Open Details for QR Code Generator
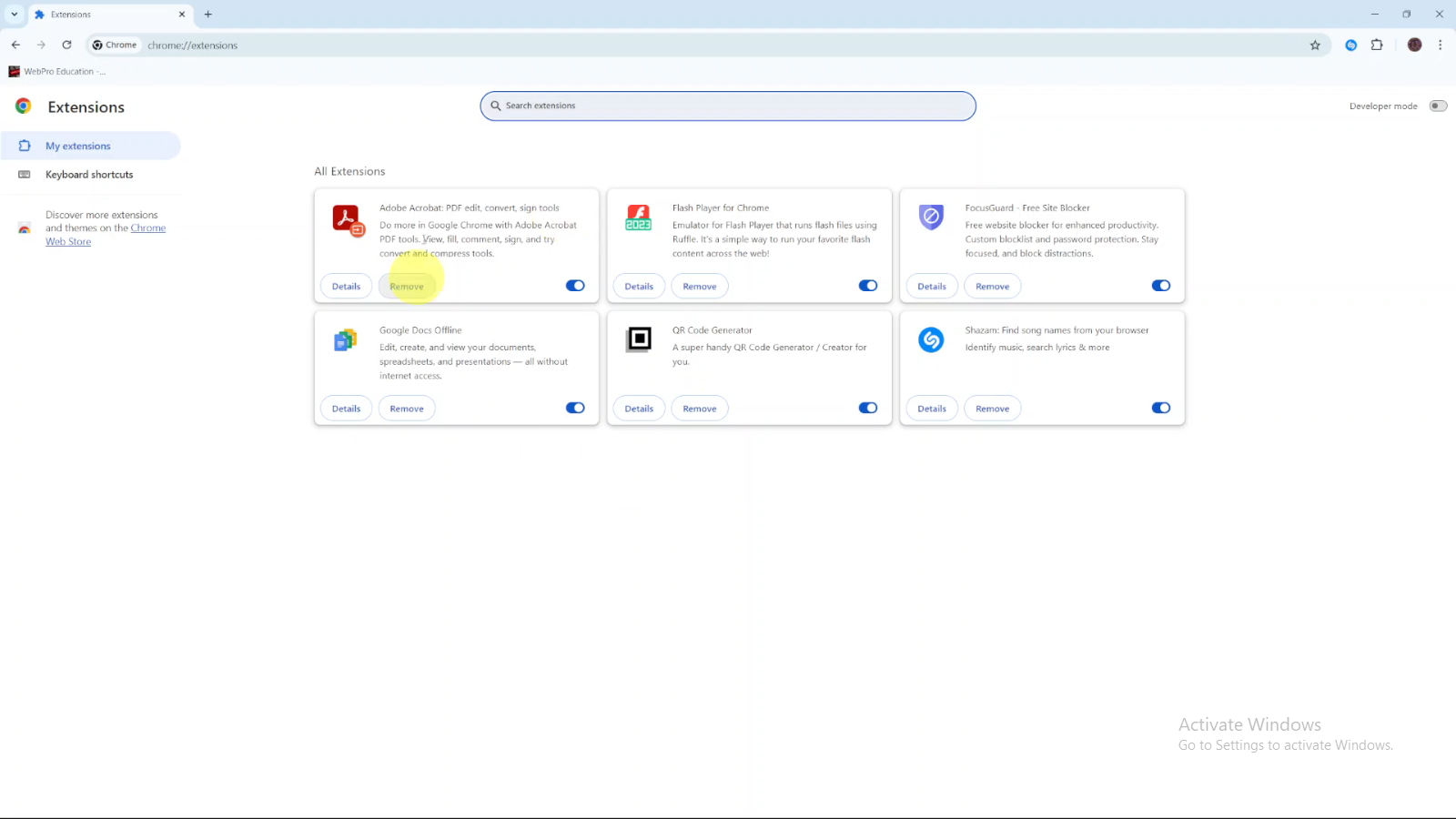Screen dimensions: 1456x819 coord(639,409)
